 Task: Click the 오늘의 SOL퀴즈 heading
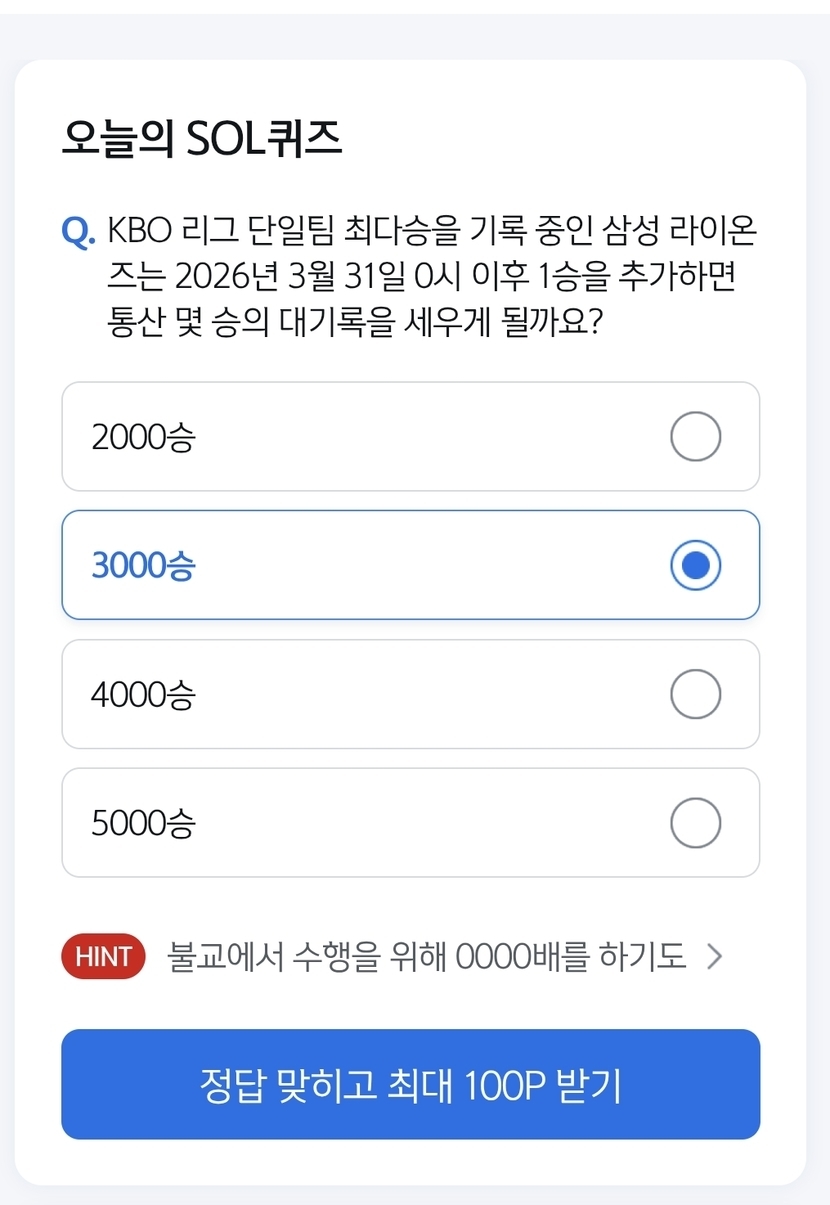[x=202, y=139]
